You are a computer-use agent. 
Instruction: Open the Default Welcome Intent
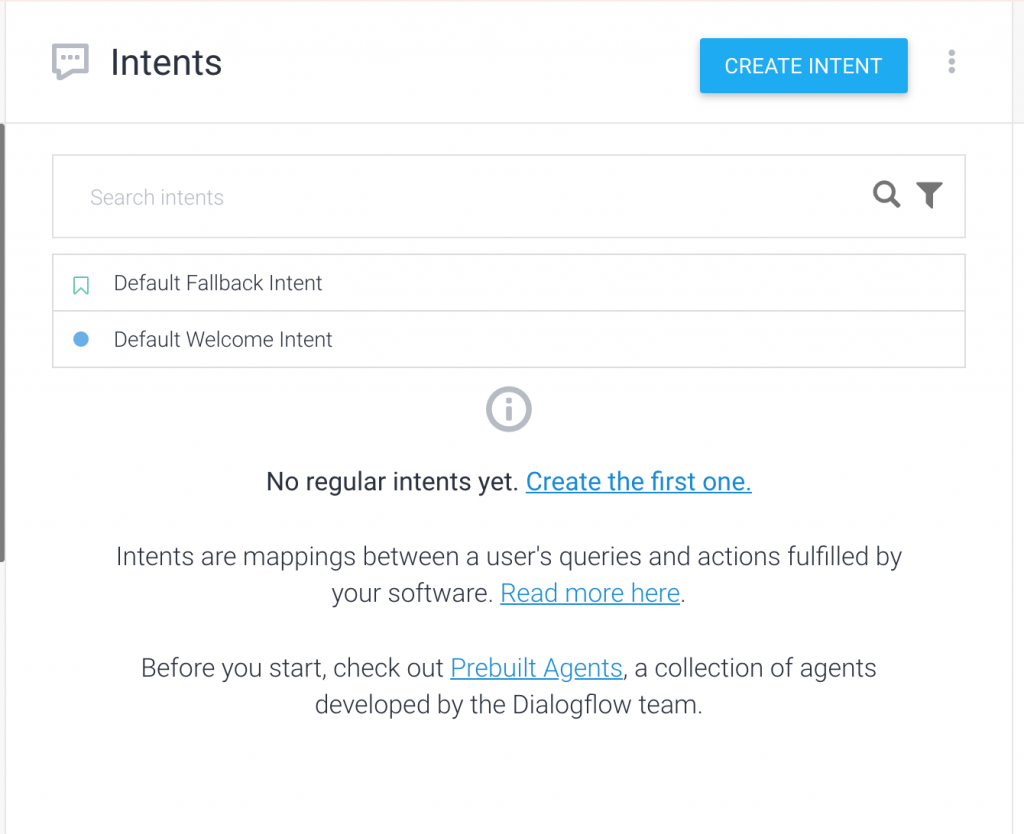[x=223, y=339]
